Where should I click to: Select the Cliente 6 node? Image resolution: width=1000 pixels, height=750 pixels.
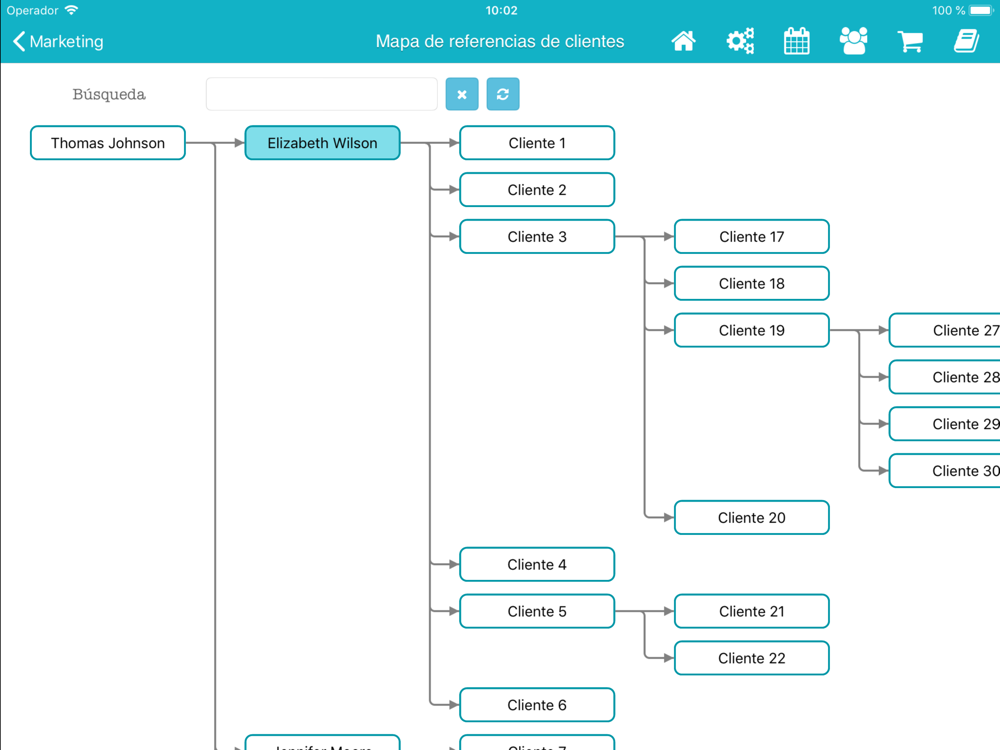click(x=537, y=705)
